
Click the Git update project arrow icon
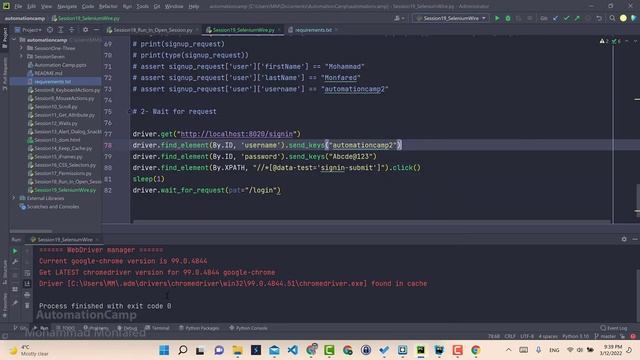point(555,18)
